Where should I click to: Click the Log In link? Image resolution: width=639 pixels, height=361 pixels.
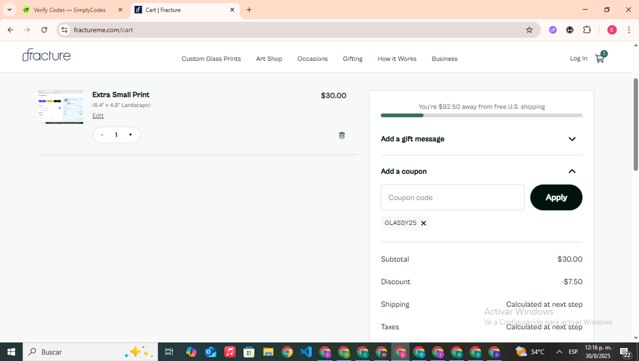(578, 59)
